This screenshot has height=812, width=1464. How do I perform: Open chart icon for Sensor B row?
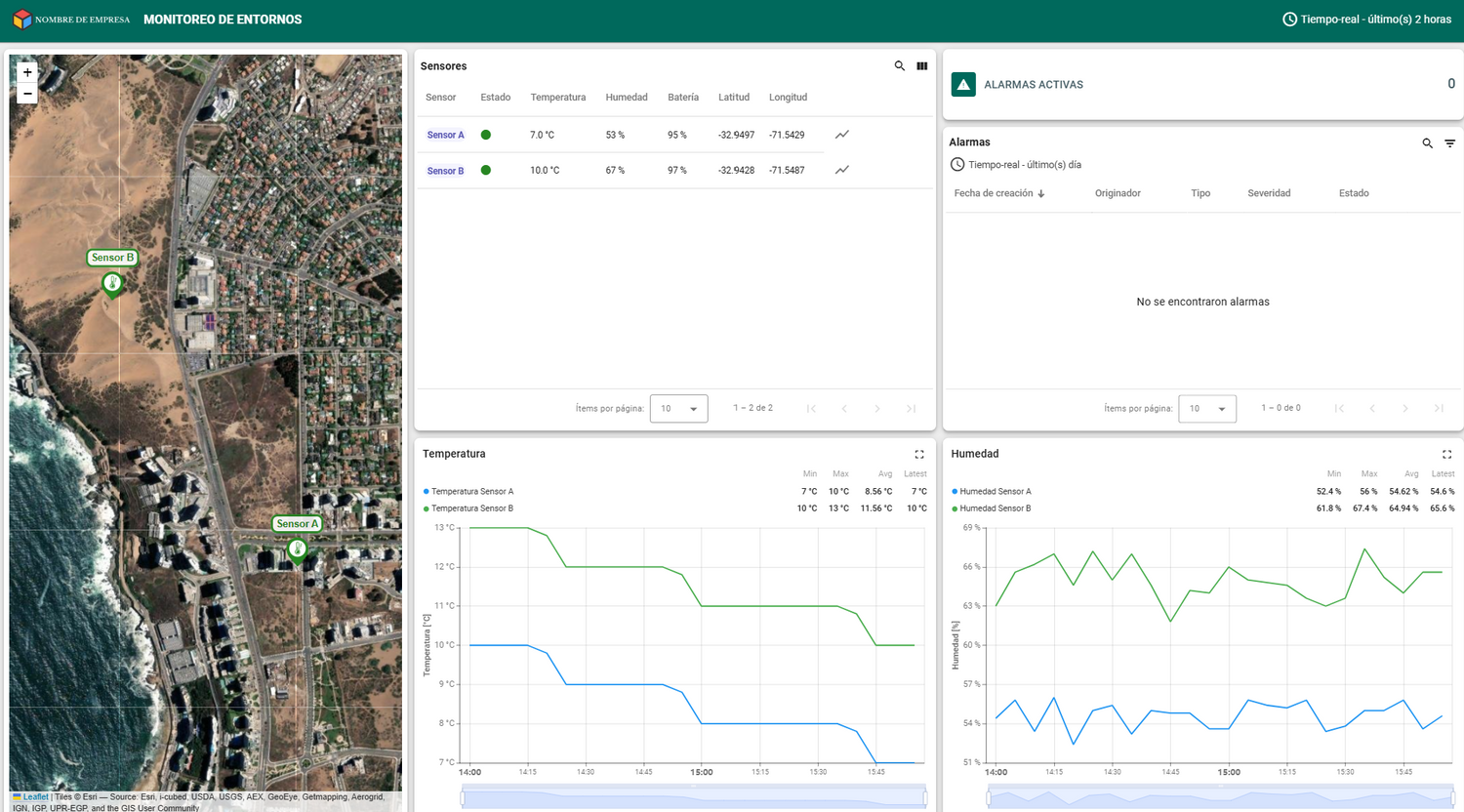click(x=842, y=170)
